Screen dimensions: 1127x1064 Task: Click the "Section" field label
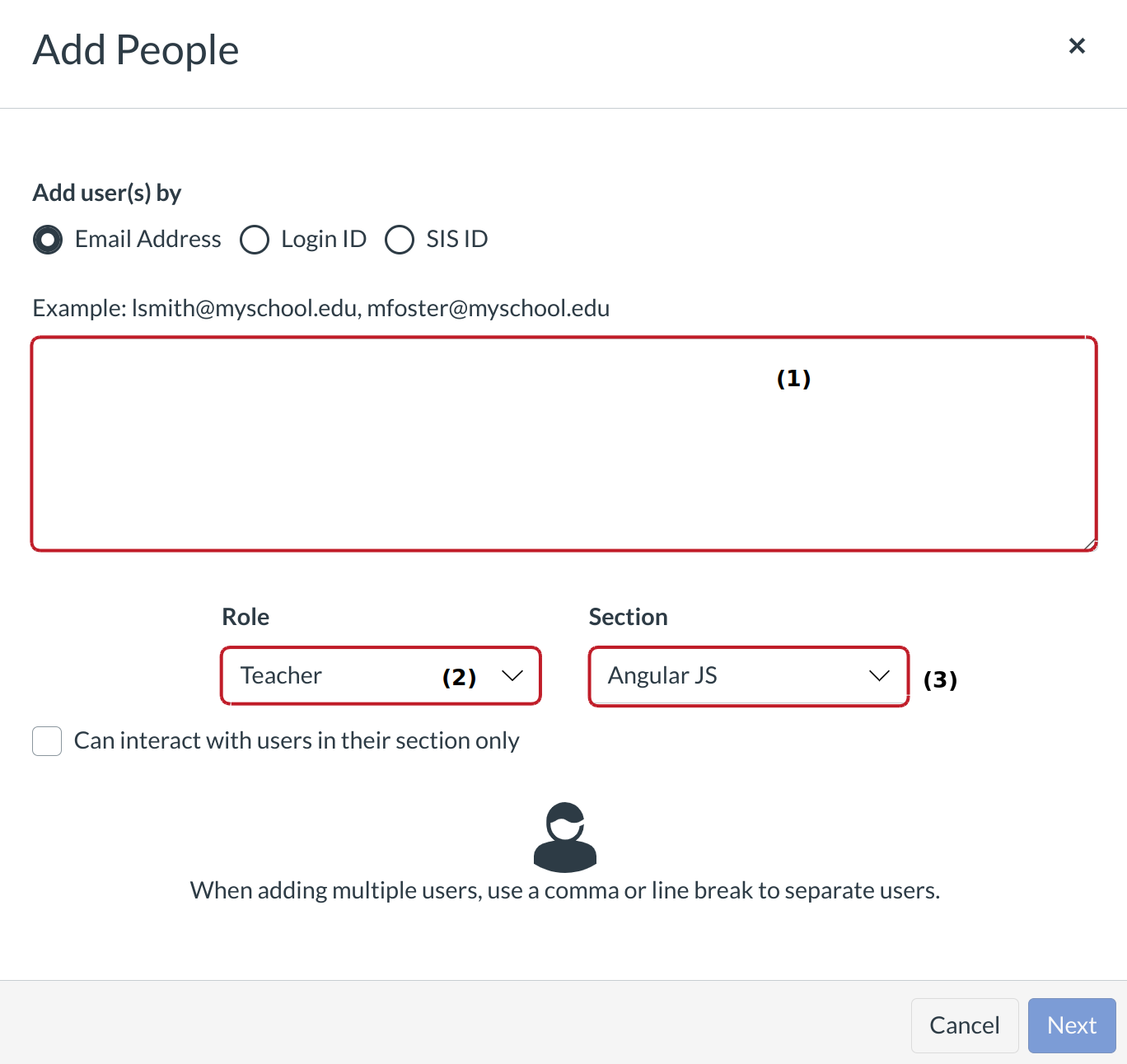[628, 617]
